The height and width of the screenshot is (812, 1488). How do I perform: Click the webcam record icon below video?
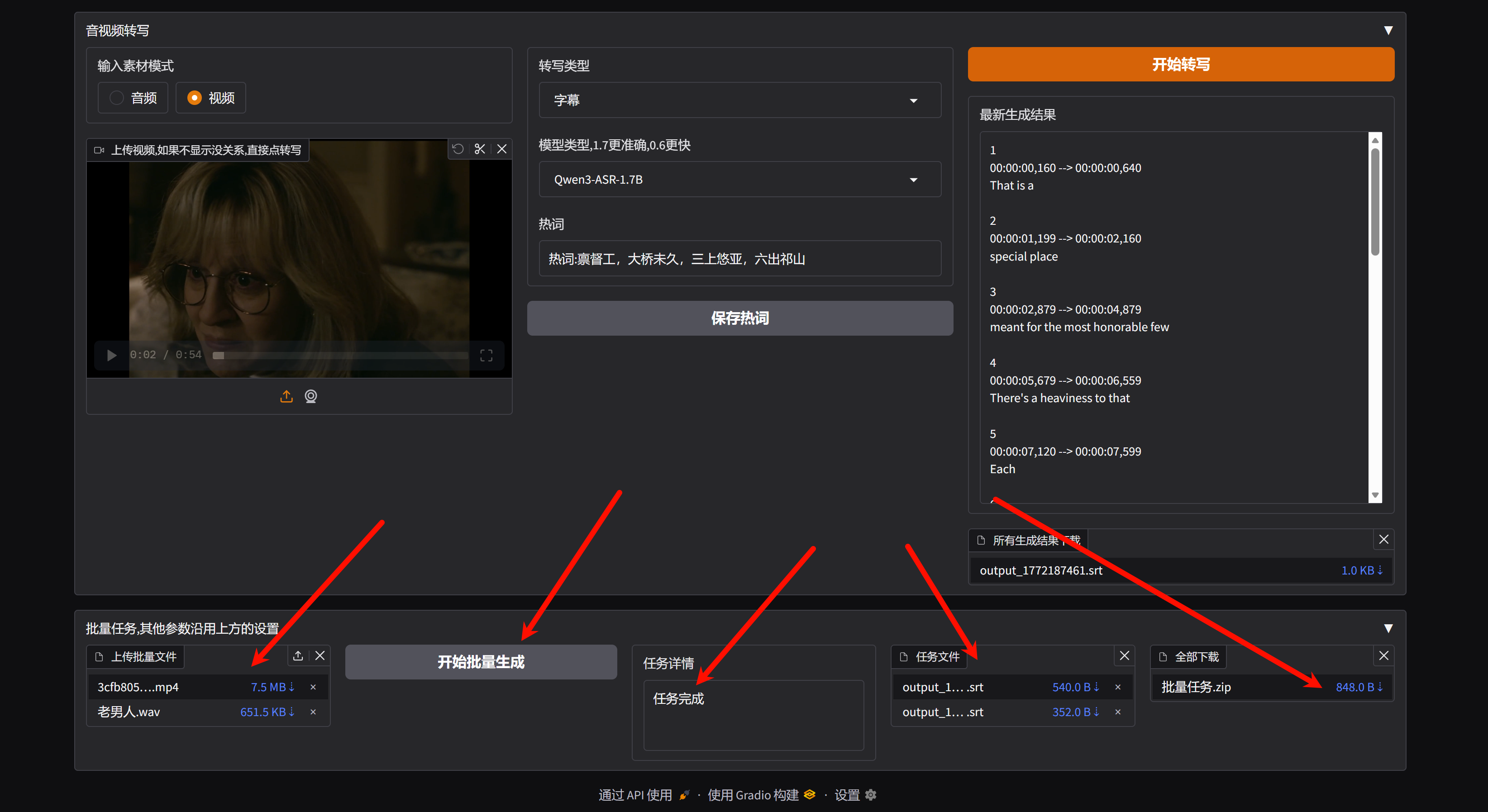coord(311,396)
